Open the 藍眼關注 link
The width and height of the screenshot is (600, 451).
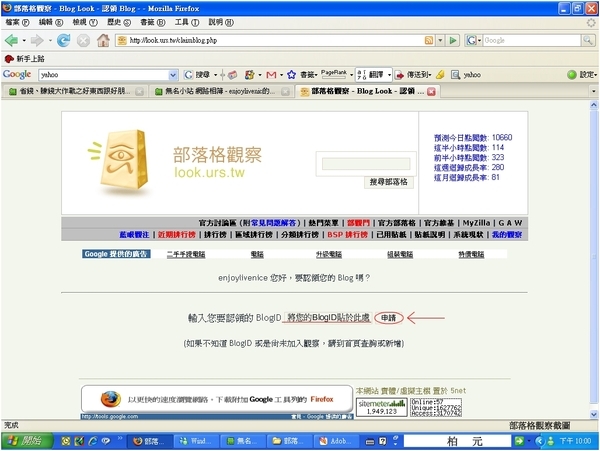[134, 234]
